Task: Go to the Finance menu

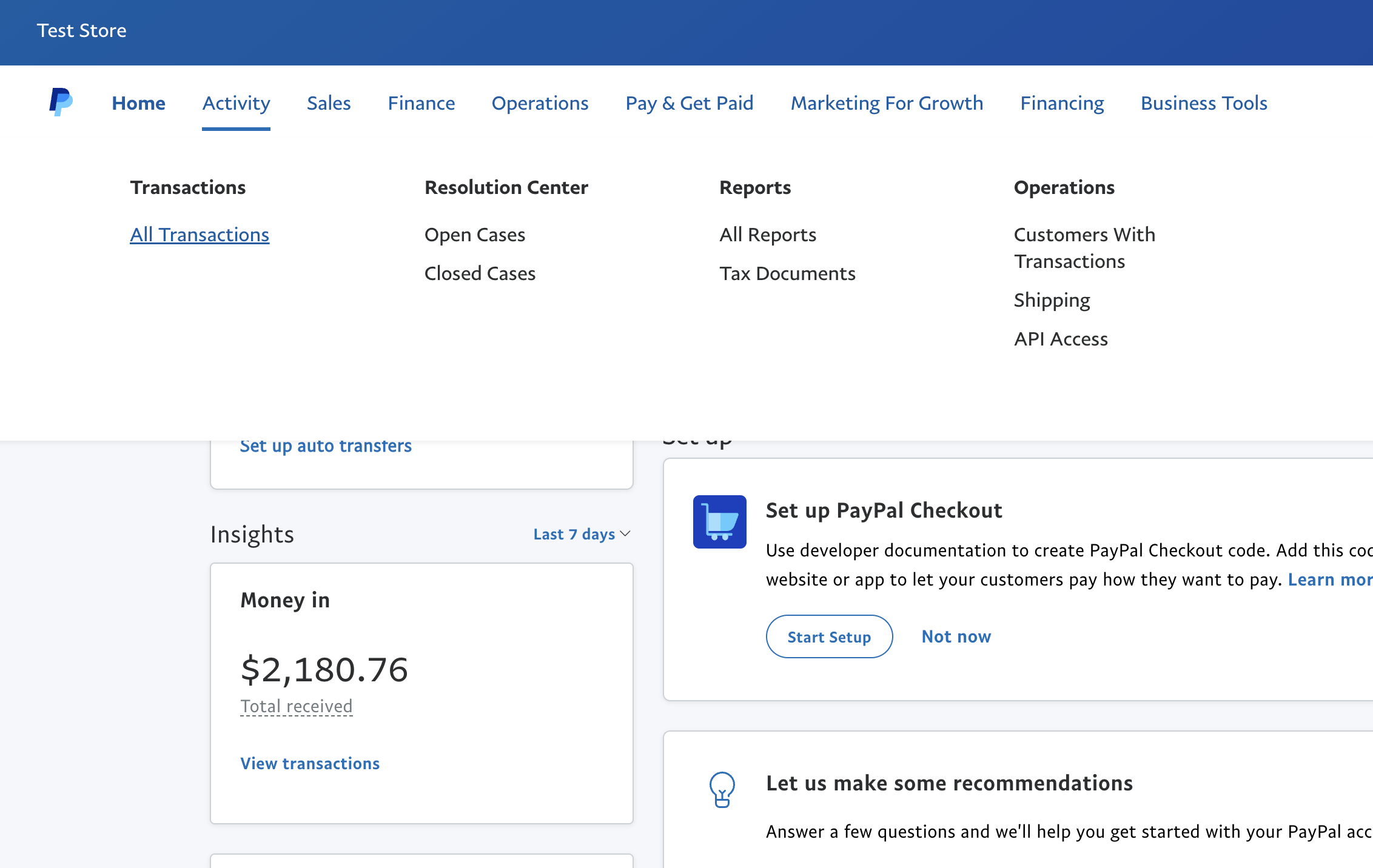Action: pos(421,103)
